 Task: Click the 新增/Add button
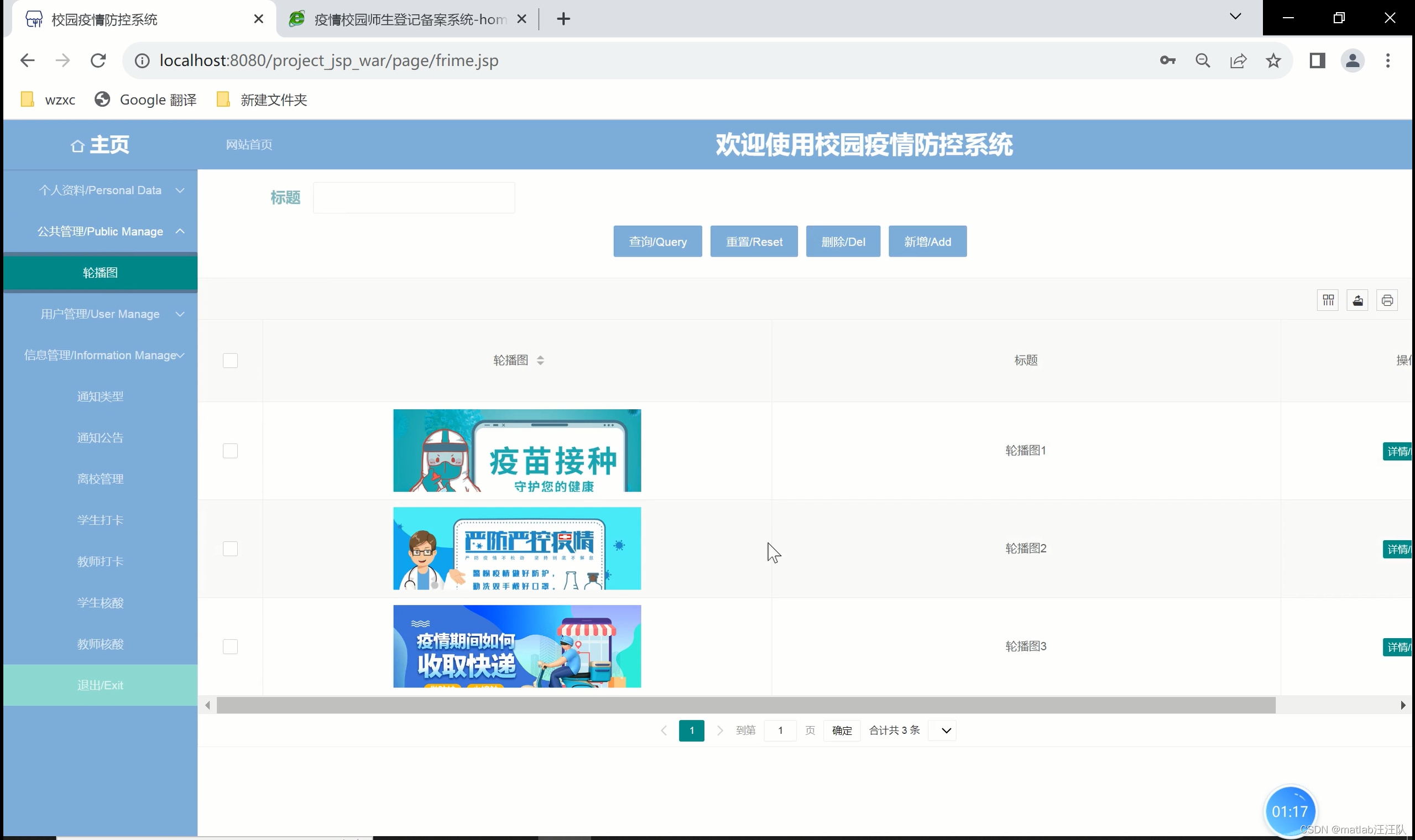click(x=927, y=242)
